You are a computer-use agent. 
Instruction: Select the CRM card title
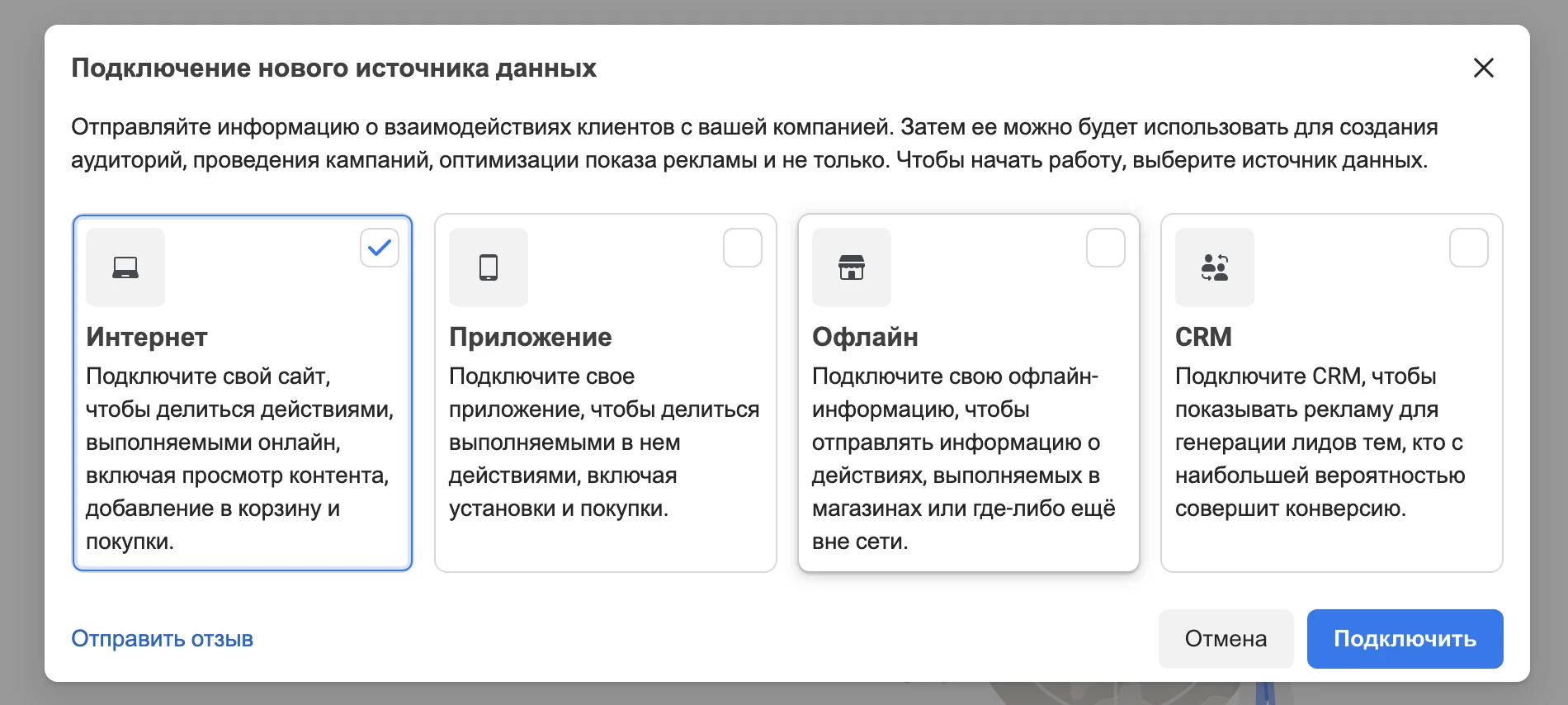(1203, 337)
